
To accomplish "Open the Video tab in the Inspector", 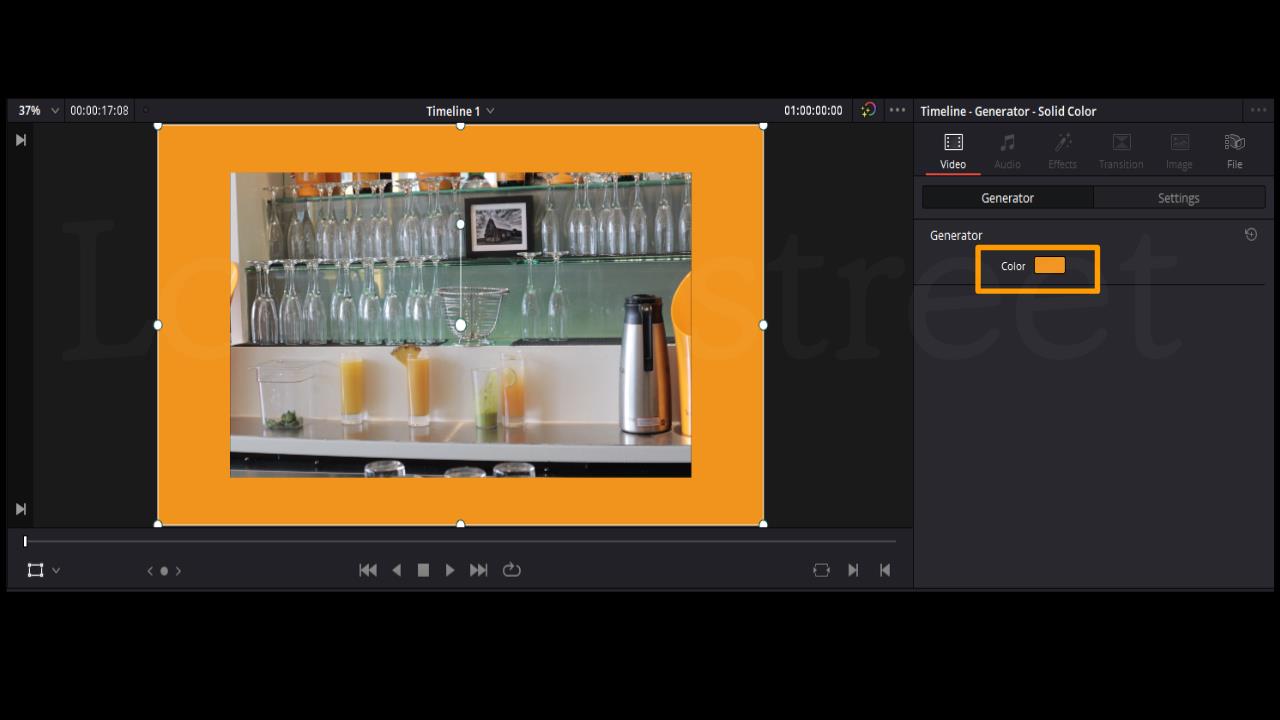I will [953, 151].
